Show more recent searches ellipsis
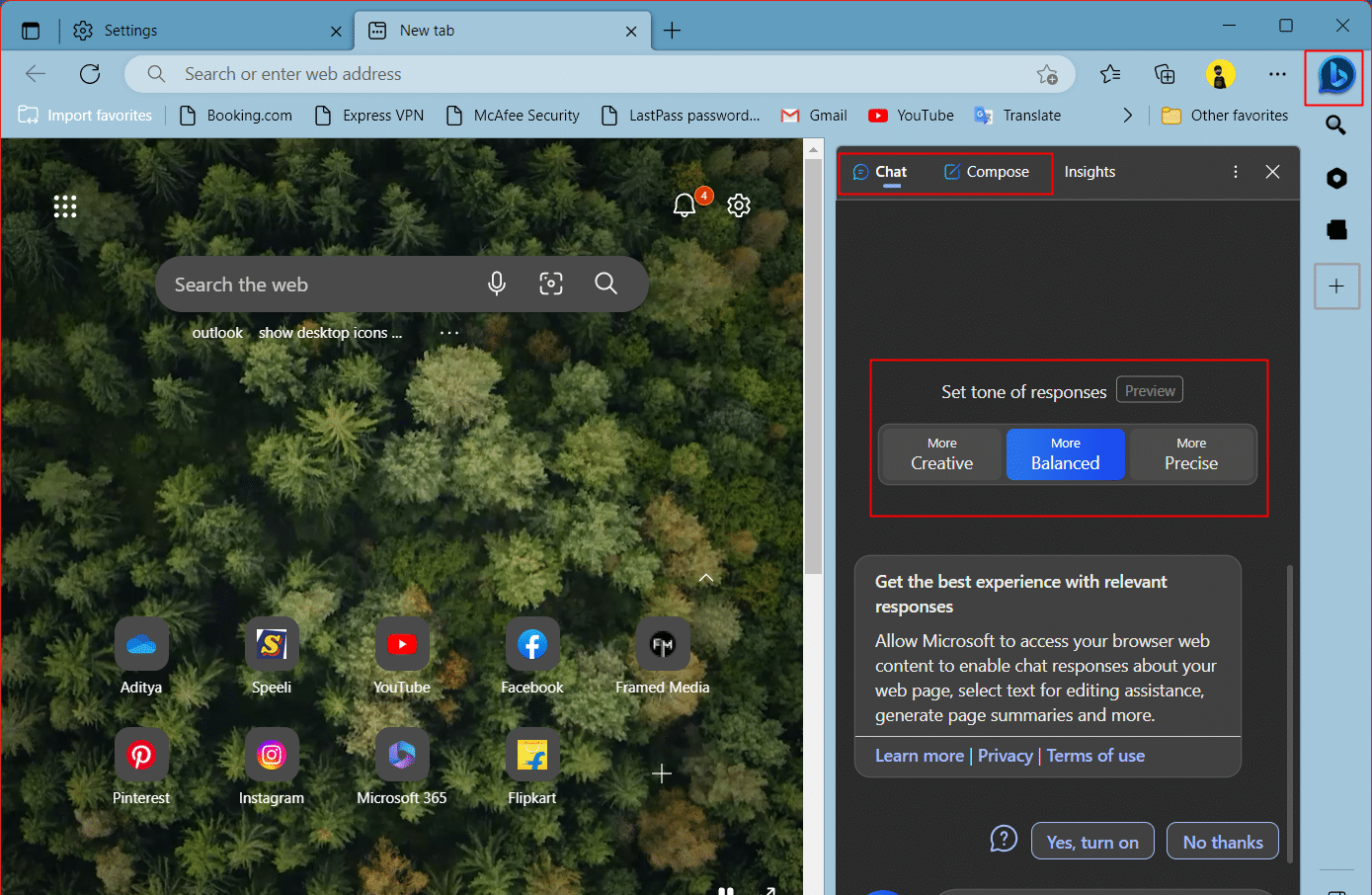Image resolution: width=1372 pixels, height=895 pixels. click(449, 333)
